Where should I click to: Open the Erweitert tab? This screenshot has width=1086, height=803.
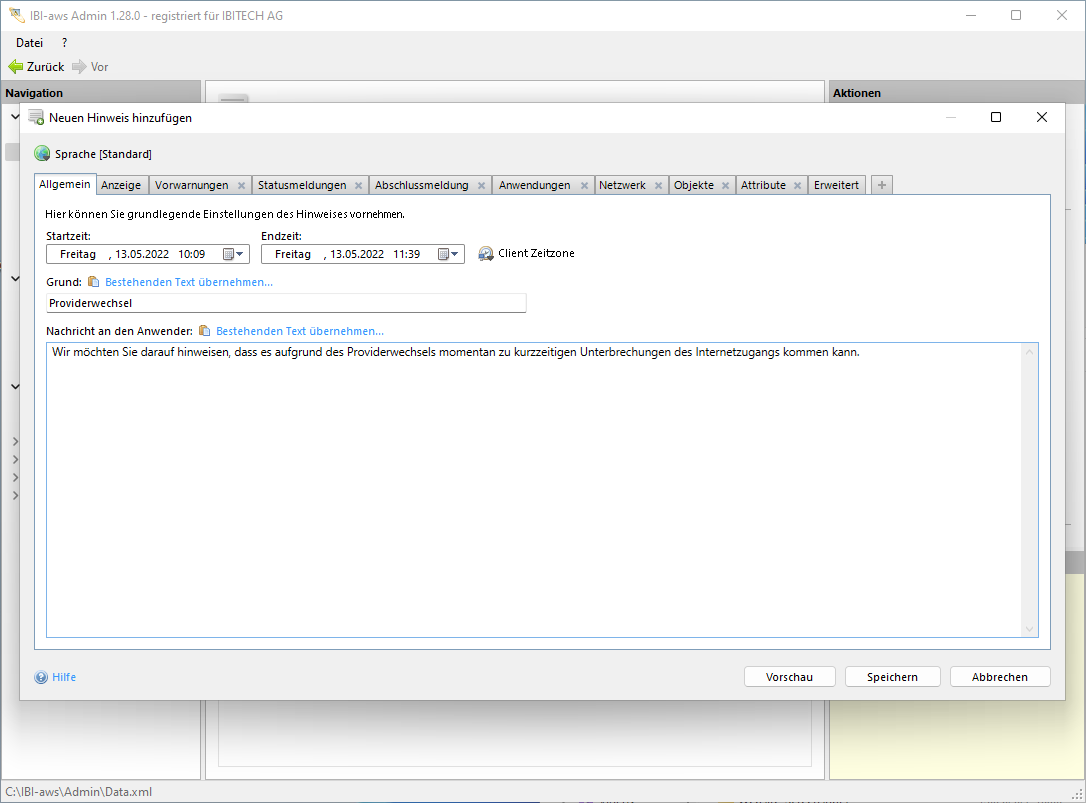(836, 185)
